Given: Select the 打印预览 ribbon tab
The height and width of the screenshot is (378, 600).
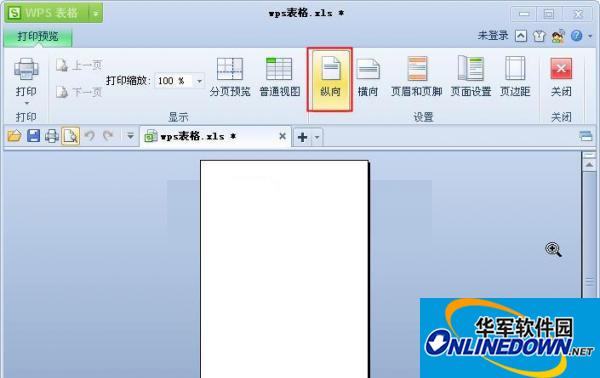Looking at the screenshot, I should tap(38, 36).
